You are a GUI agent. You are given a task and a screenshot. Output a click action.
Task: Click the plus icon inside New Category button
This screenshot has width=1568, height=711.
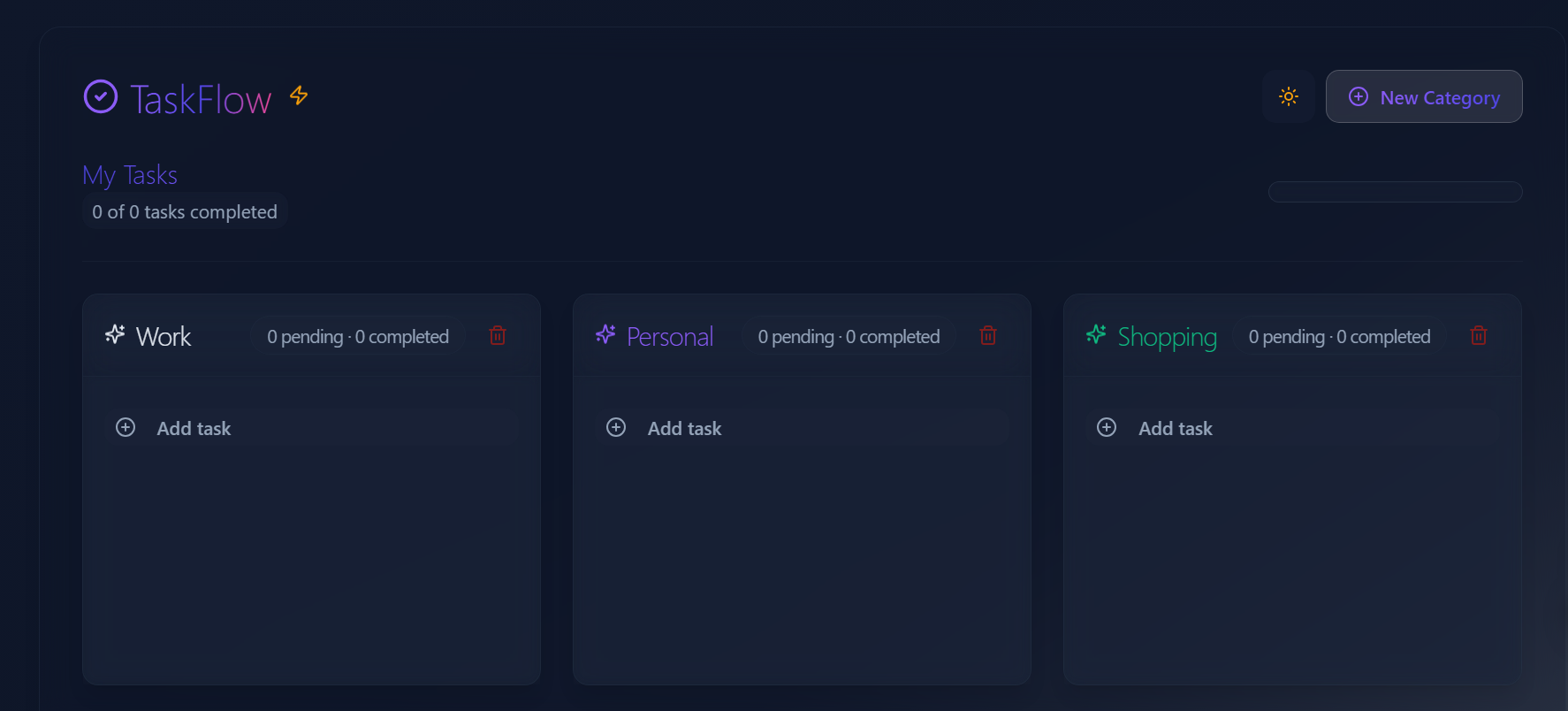tap(1359, 96)
